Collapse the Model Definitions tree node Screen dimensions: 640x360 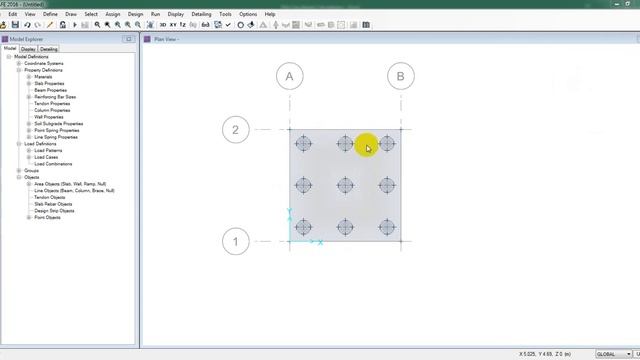[9, 57]
